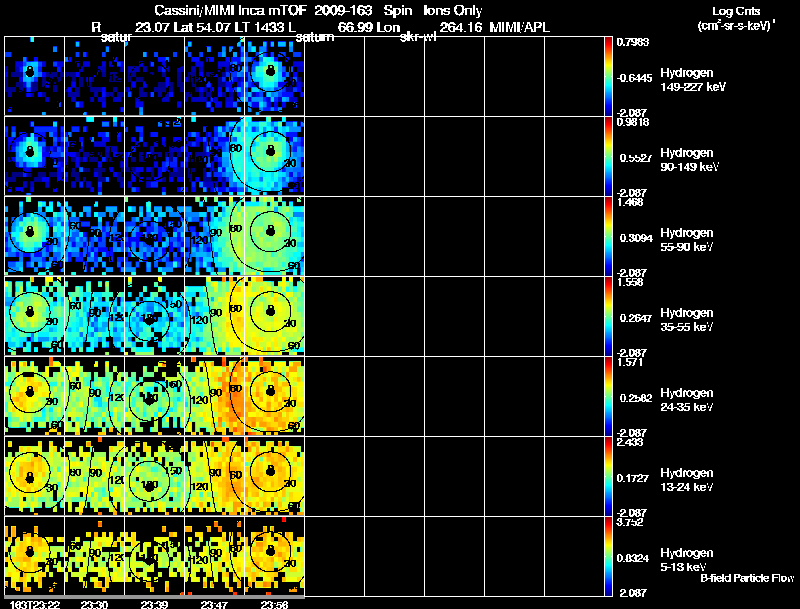This screenshot has width=800, height=609.
Task: Click the Hydrogen 5-13 keV color bar
Action: click(610, 557)
